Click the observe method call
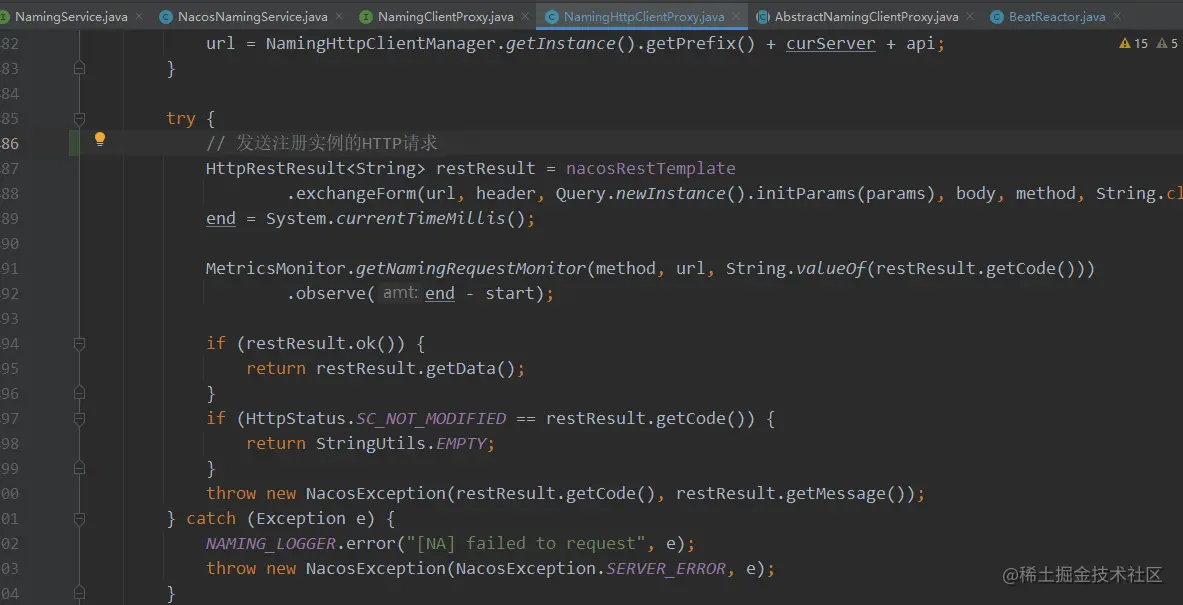 click(330, 293)
